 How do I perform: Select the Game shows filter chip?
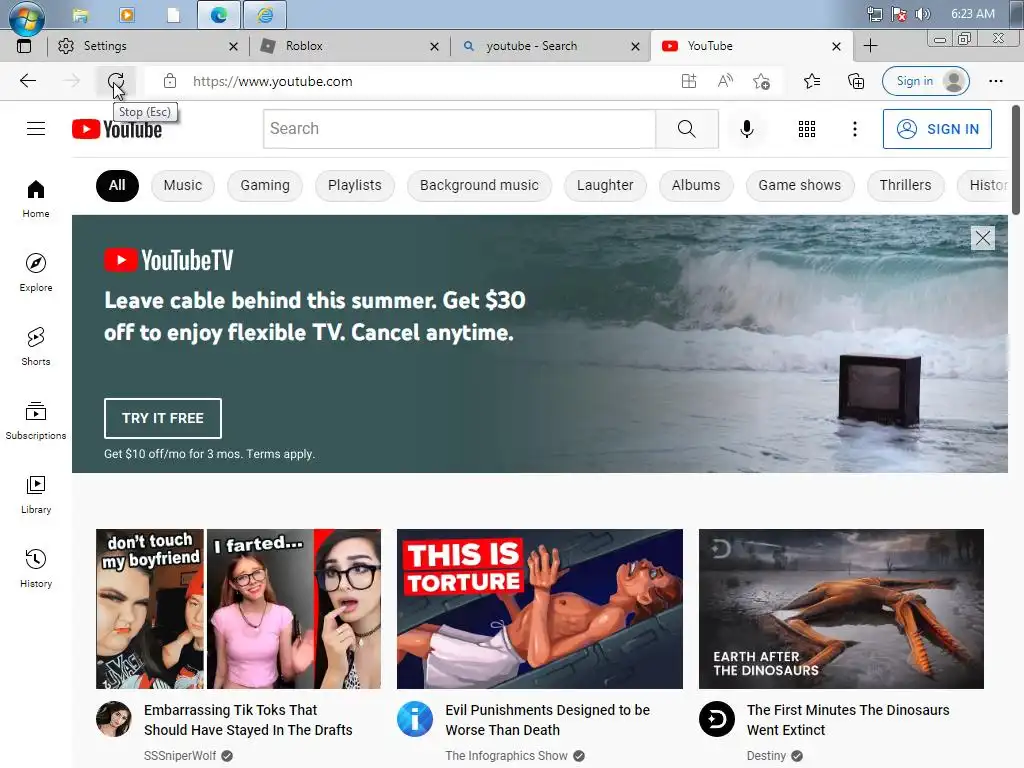(x=799, y=185)
